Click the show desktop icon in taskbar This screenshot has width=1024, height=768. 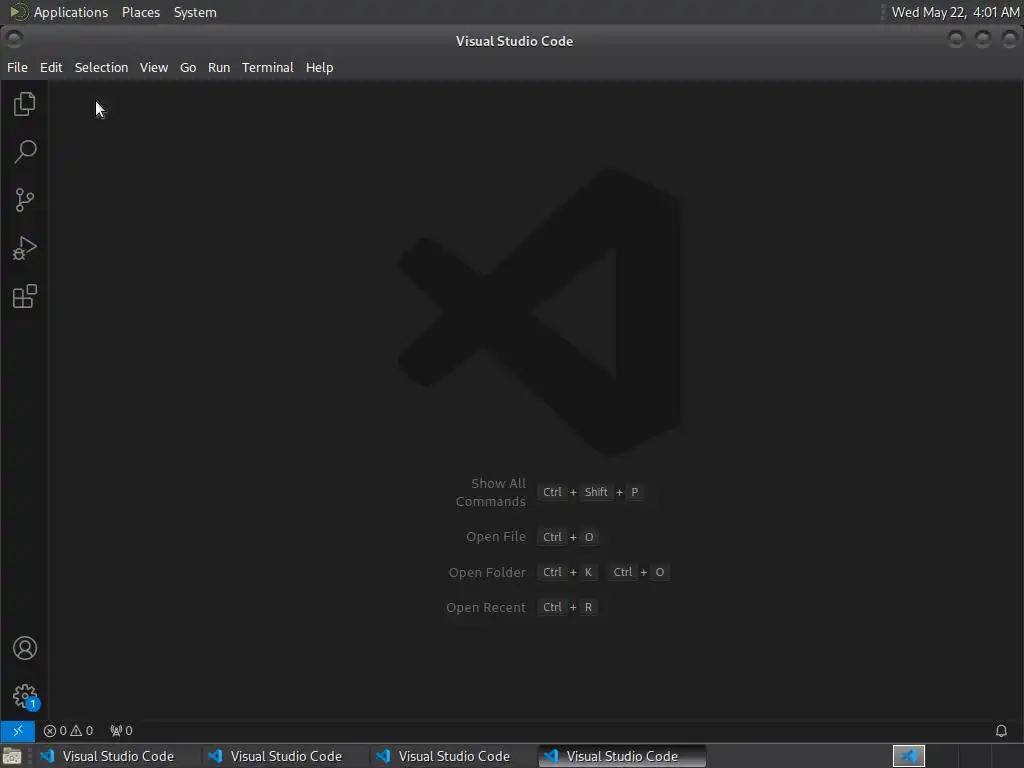(12, 756)
